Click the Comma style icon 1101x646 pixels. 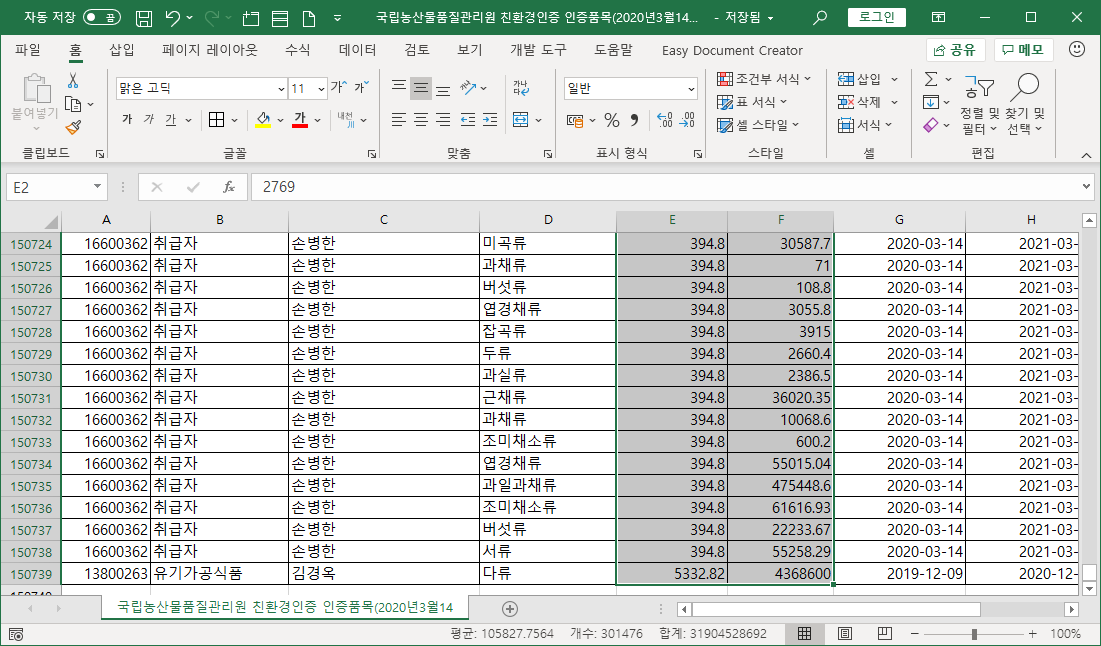click(x=634, y=120)
